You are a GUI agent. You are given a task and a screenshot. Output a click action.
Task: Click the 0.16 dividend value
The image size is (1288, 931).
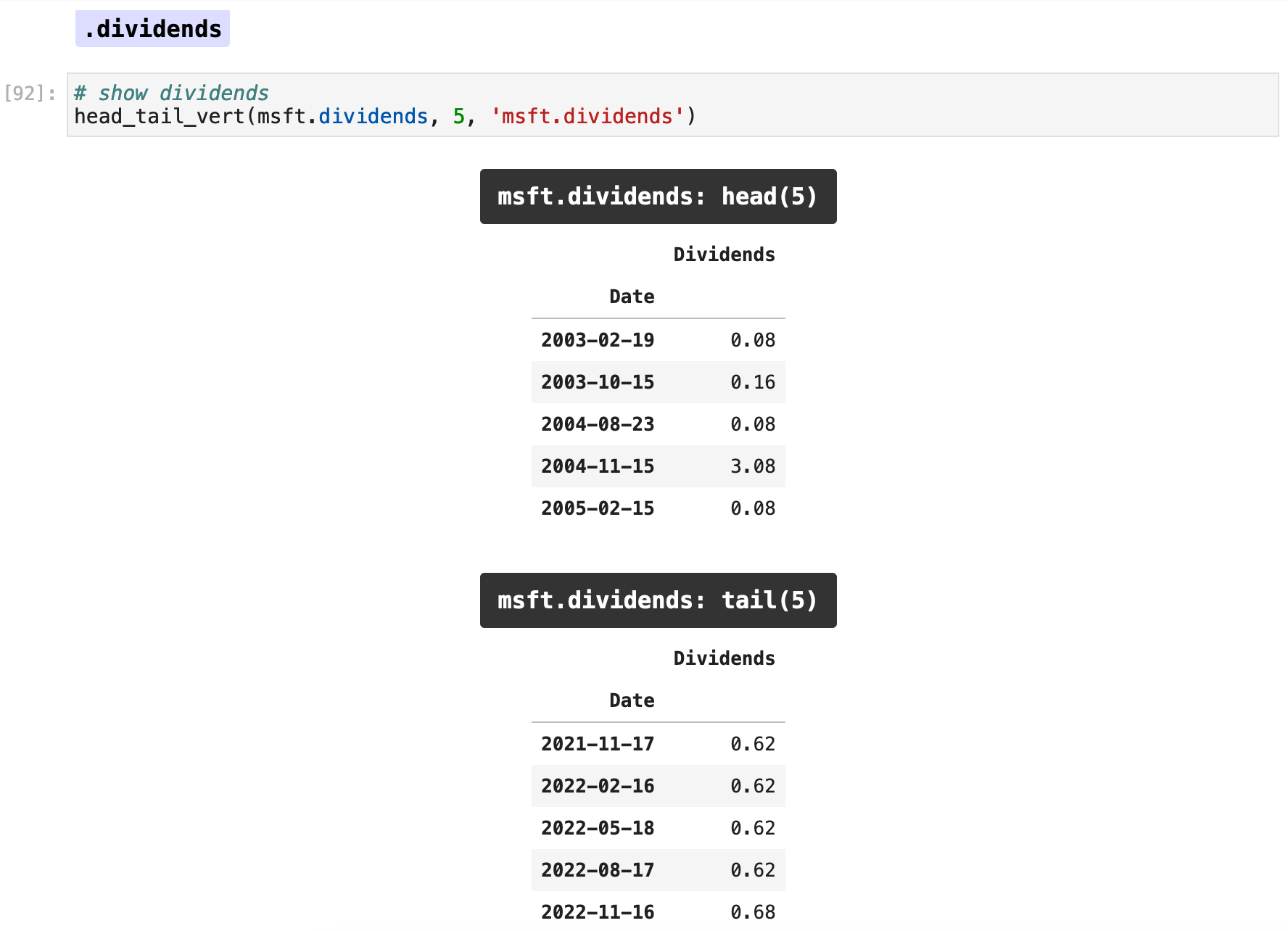pyautogui.click(x=753, y=382)
